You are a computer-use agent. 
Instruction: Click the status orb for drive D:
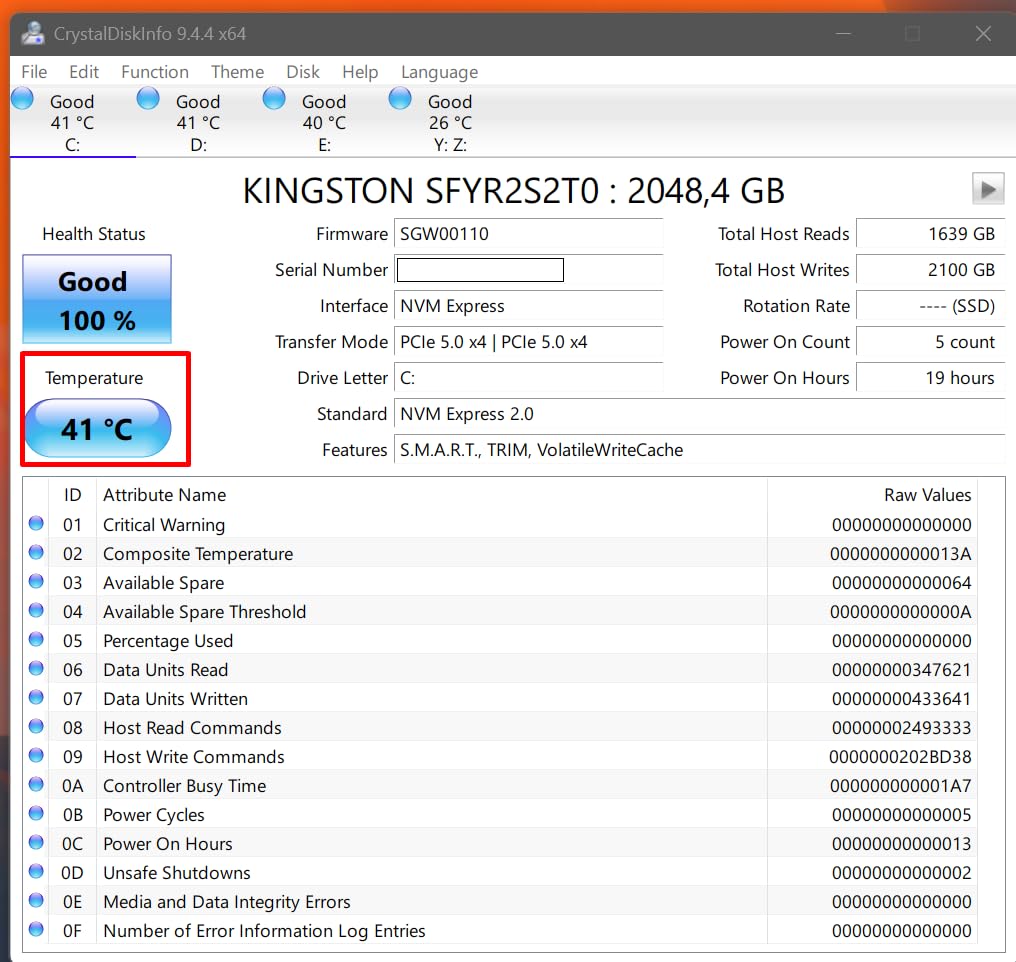[x=148, y=98]
